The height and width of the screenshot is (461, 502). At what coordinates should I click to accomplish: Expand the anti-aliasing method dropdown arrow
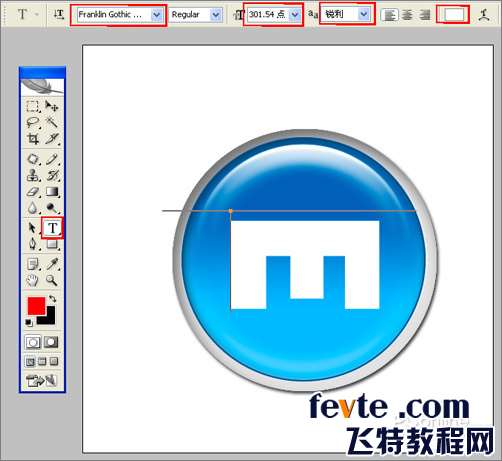(364, 14)
